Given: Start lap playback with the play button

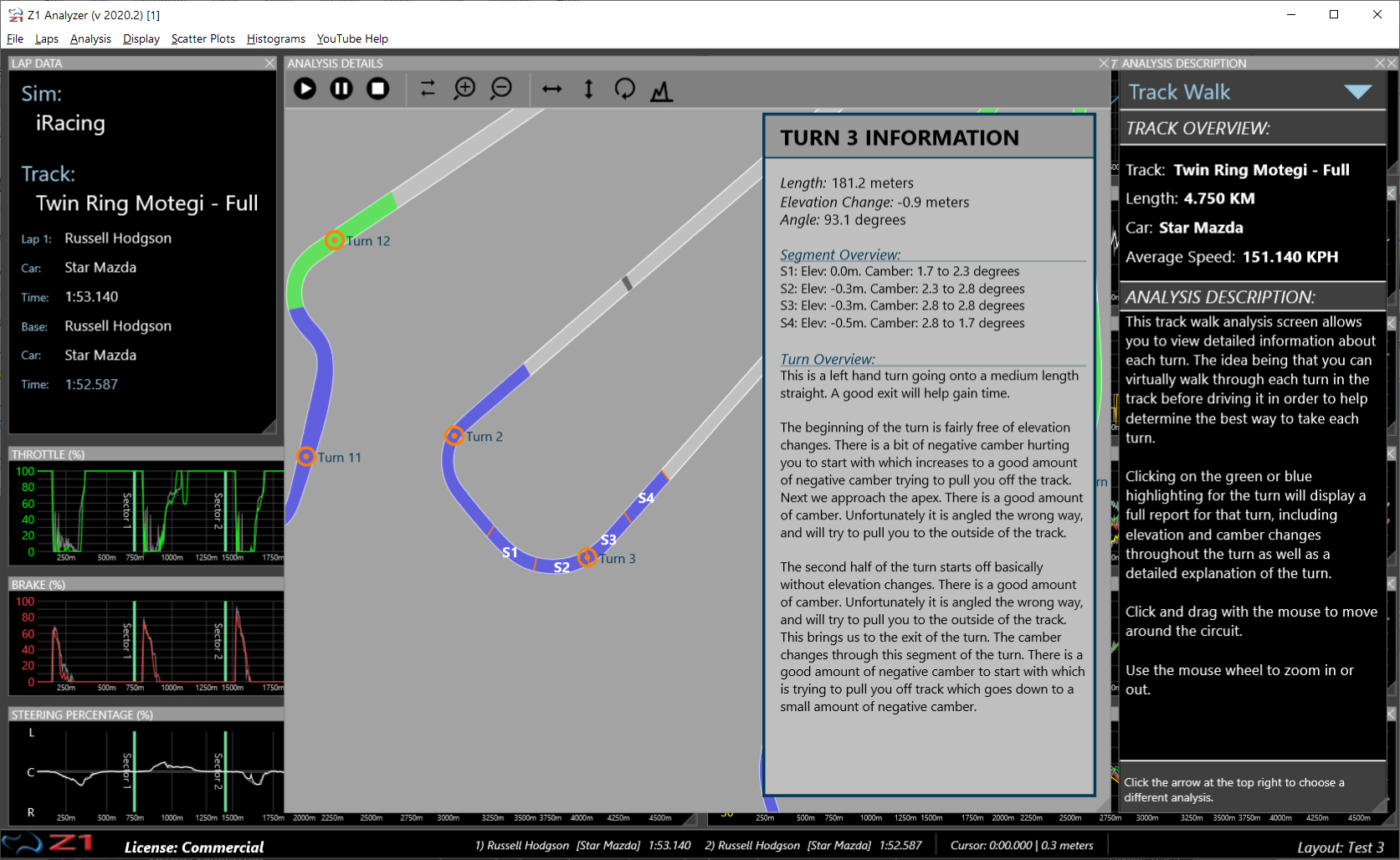Looking at the screenshot, I should click(305, 89).
